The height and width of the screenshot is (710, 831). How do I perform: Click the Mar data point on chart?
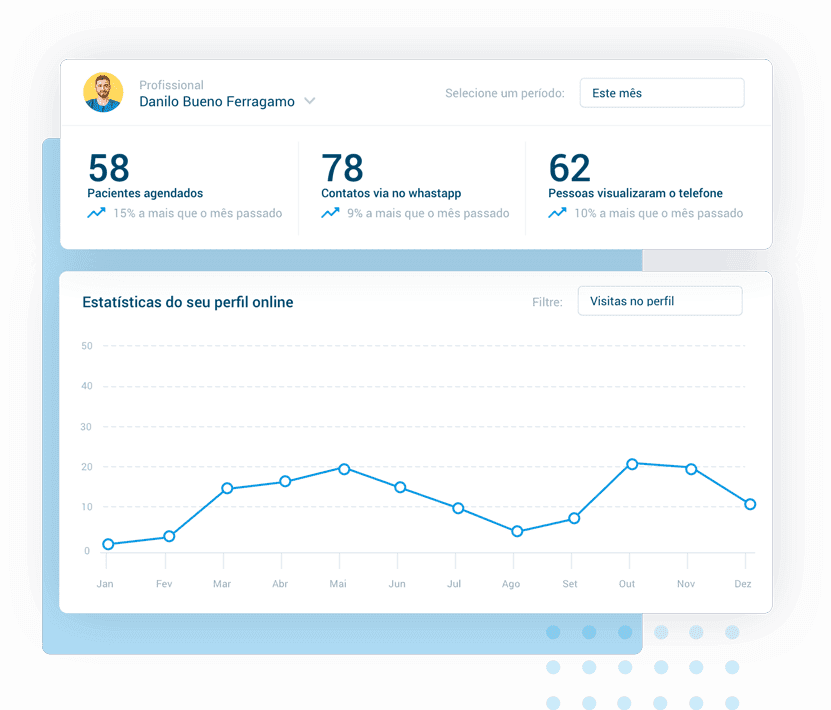point(227,488)
